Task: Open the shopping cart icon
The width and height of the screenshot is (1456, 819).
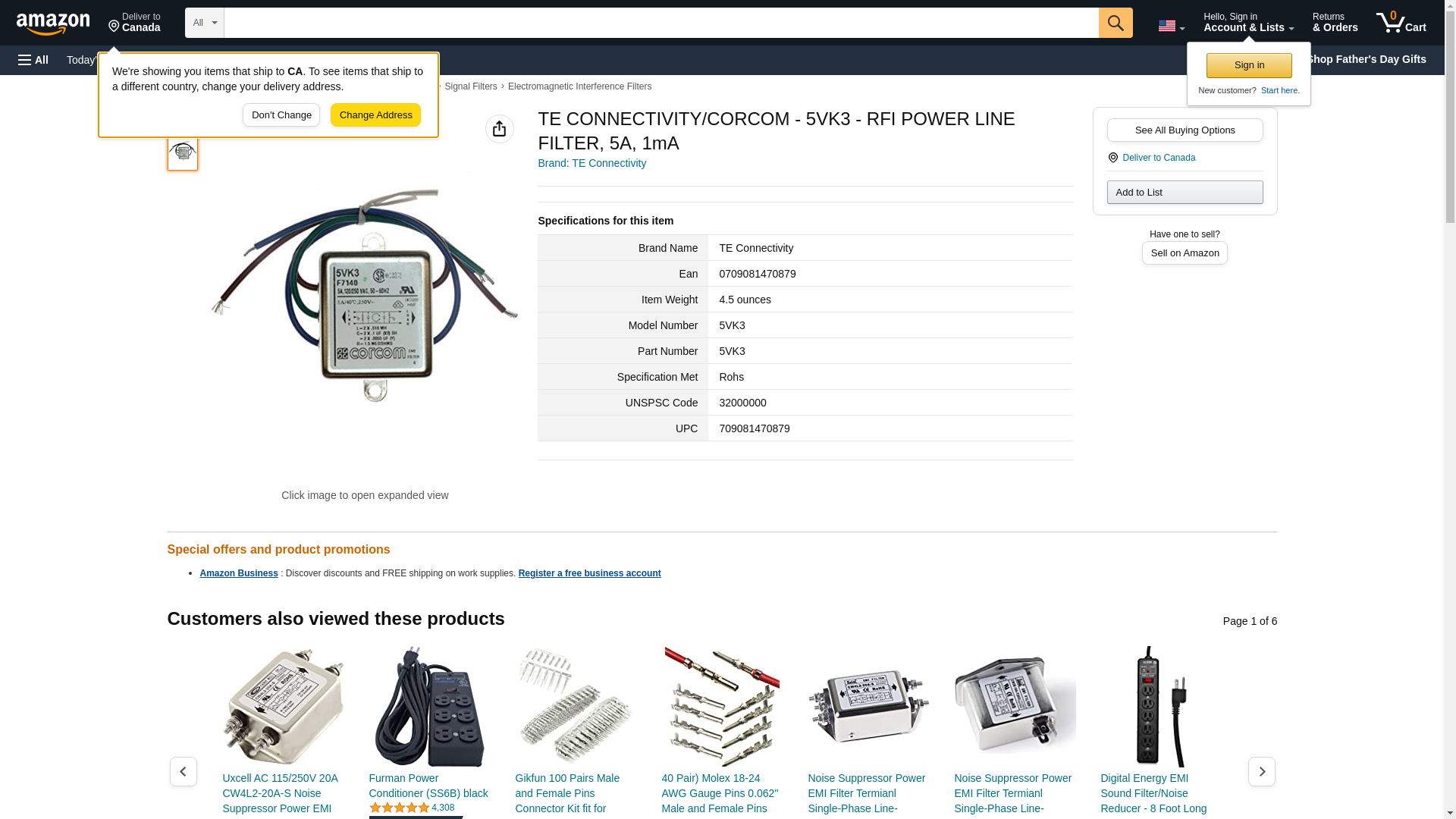Action: (x=1401, y=23)
